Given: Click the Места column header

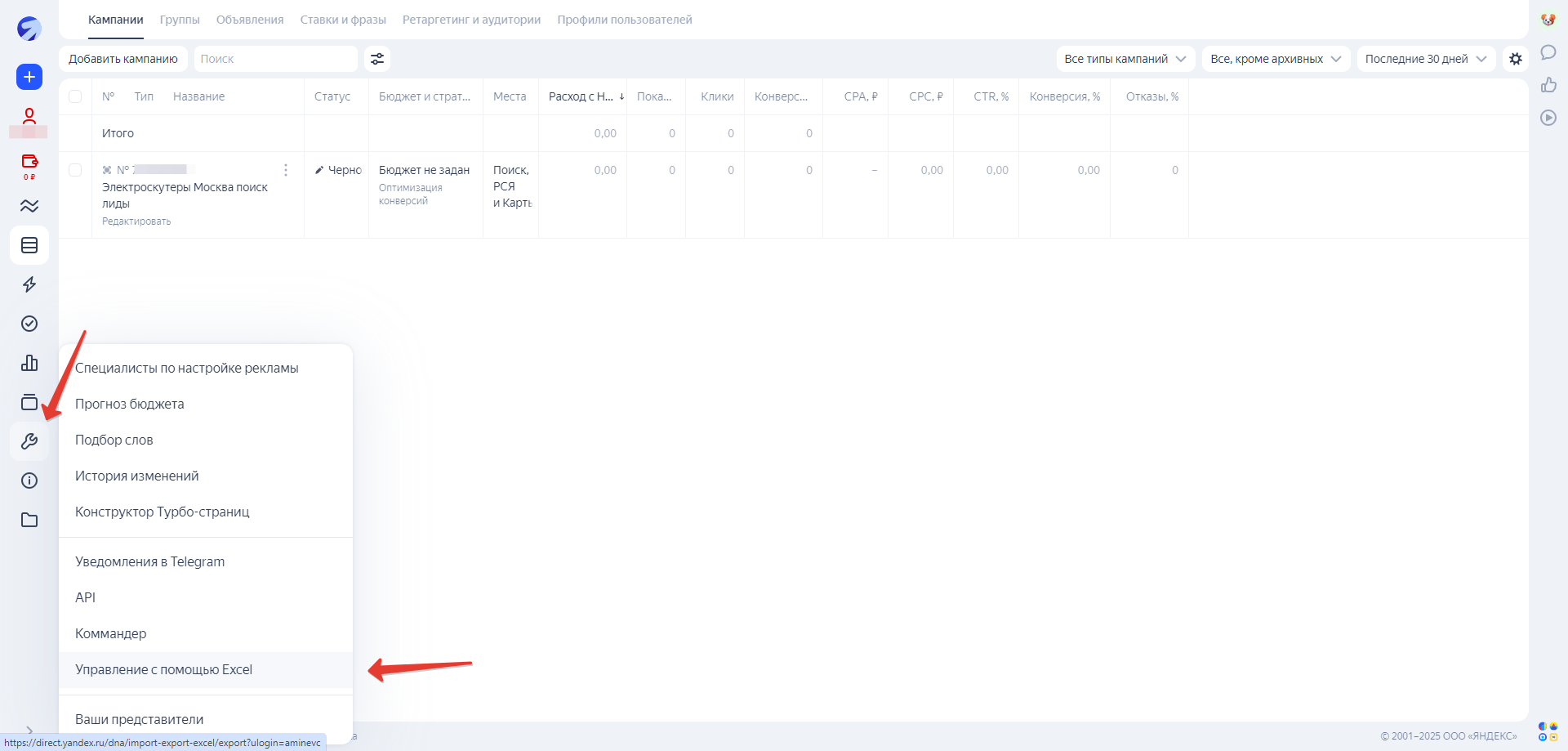Looking at the screenshot, I should click(510, 96).
